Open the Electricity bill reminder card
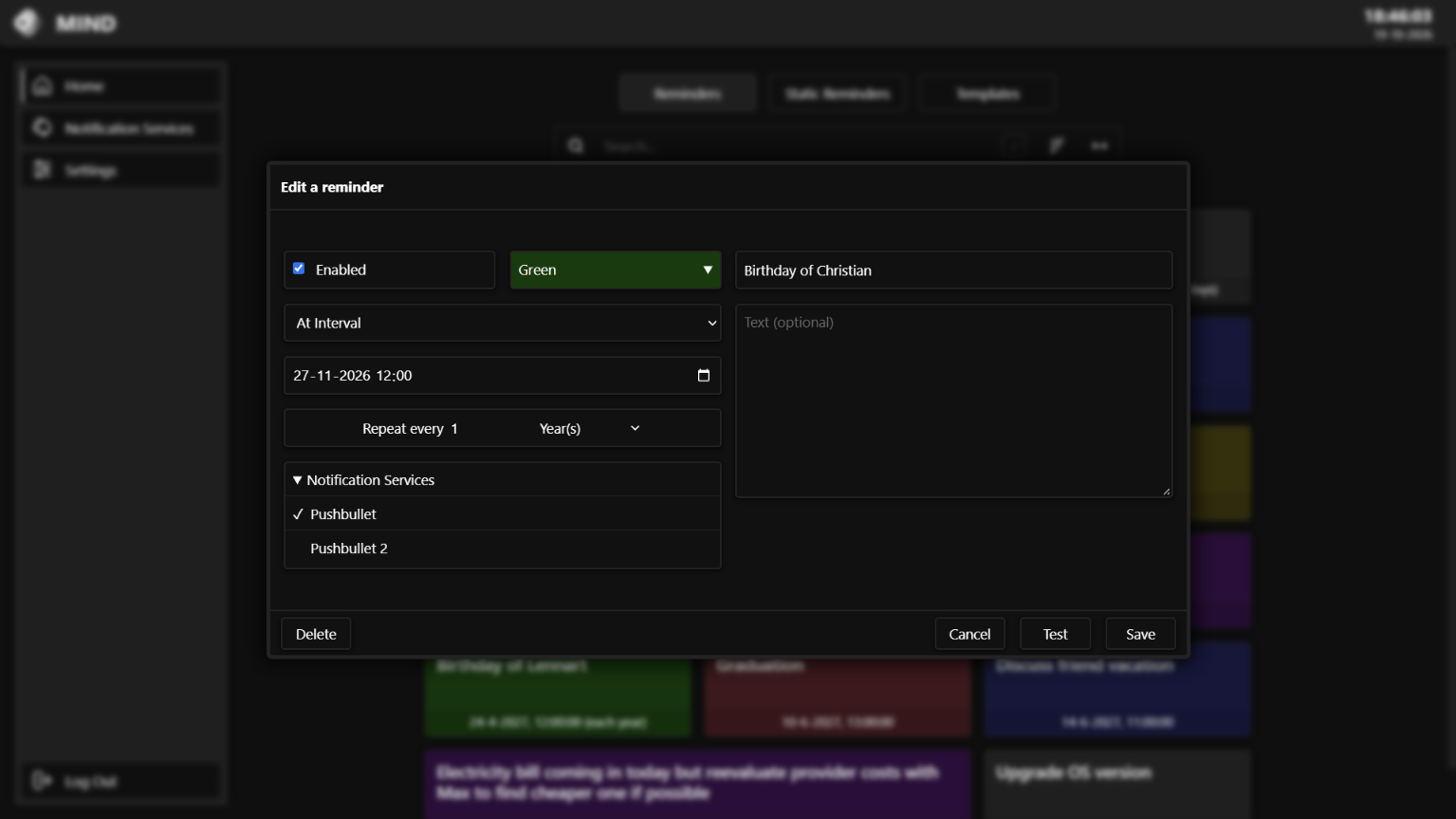Image resolution: width=1456 pixels, height=819 pixels. pyautogui.click(x=698, y=784)
